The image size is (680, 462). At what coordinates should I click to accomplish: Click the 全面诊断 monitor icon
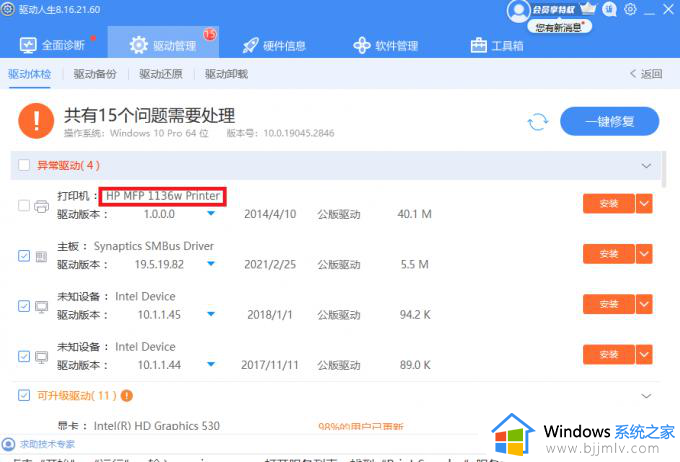[28, 45]
